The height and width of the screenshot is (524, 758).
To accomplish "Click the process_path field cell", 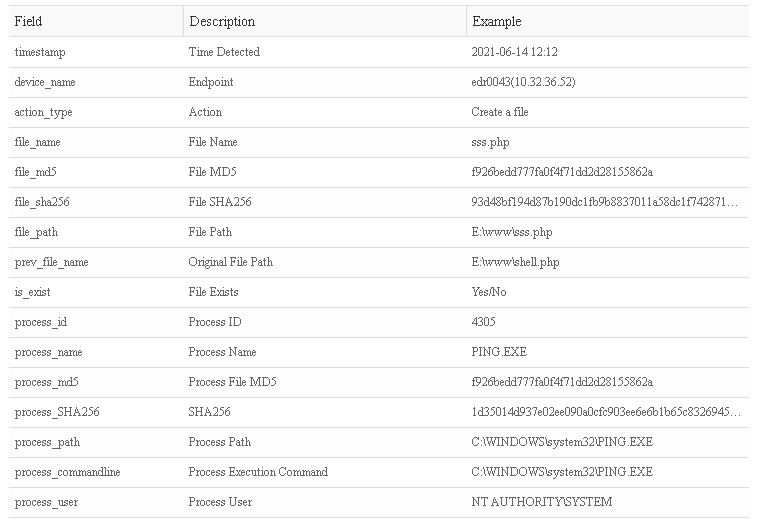I will [x=47, y=442].
